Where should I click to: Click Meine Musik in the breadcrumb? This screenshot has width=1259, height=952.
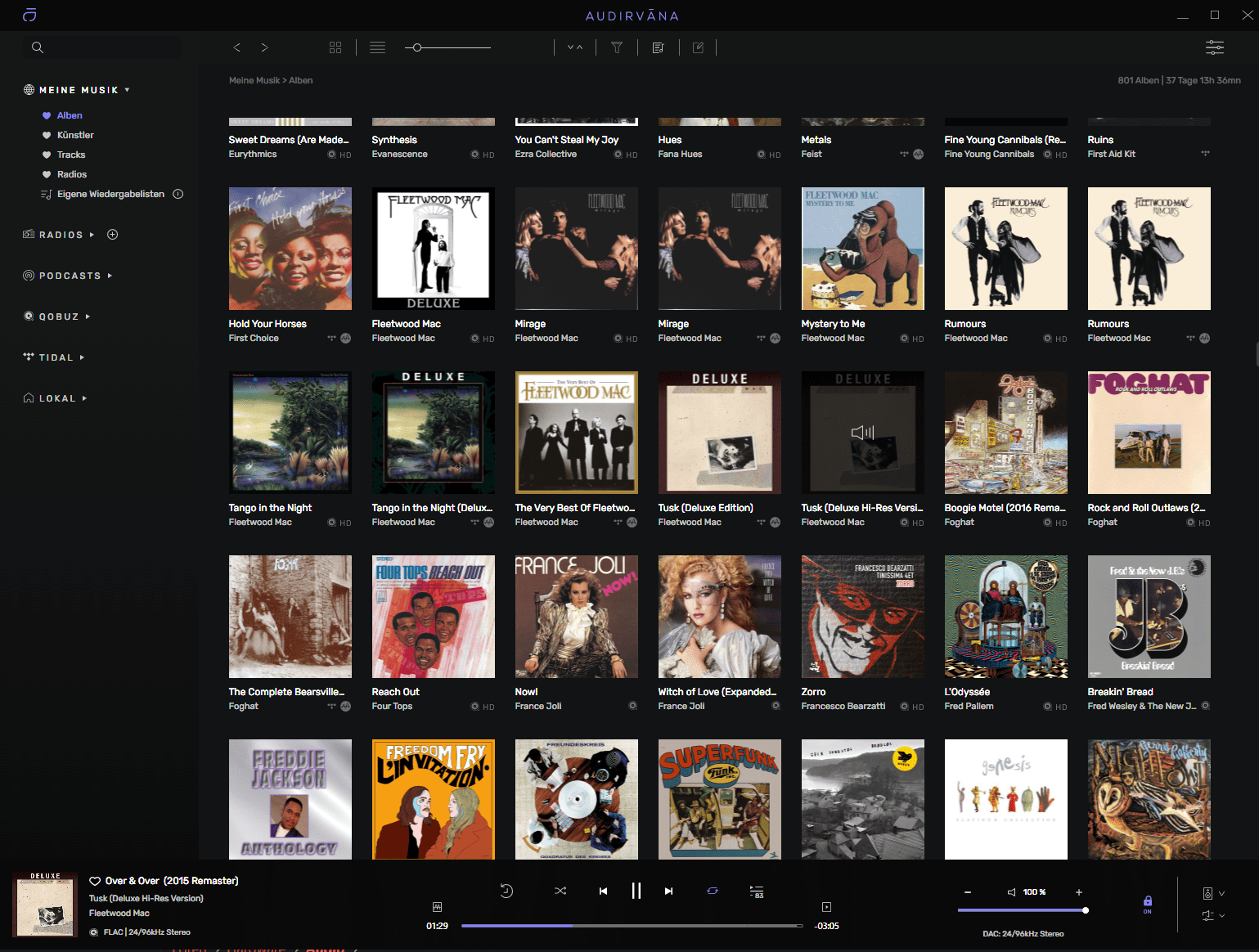click(254, 80)
